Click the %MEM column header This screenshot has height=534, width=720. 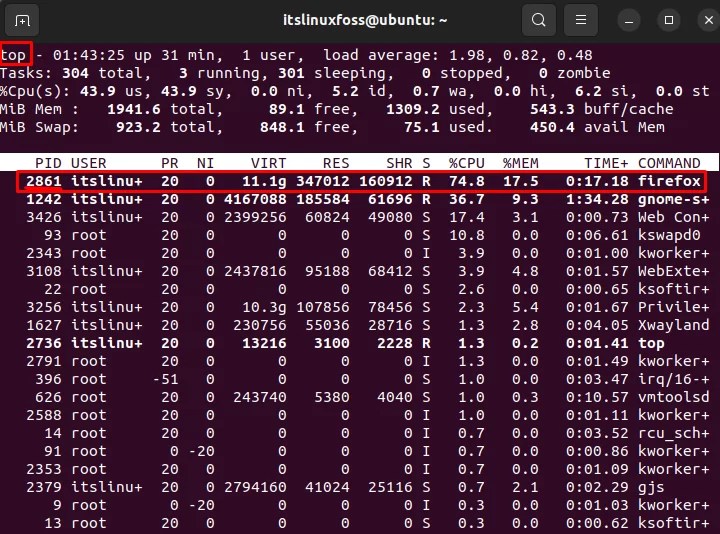[520, 163]
